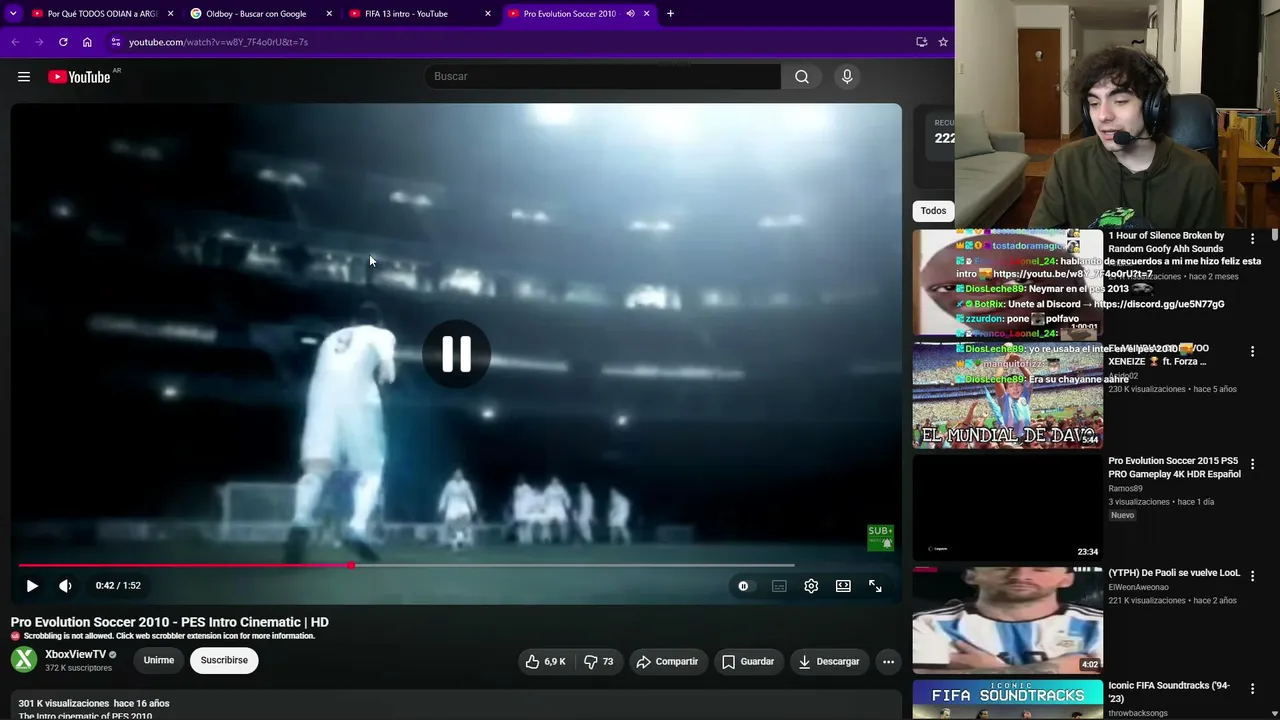Screen dimensions: 1280x720
Task: Open the XboxViewTV channel name link
Action: (x=75, y=654)
